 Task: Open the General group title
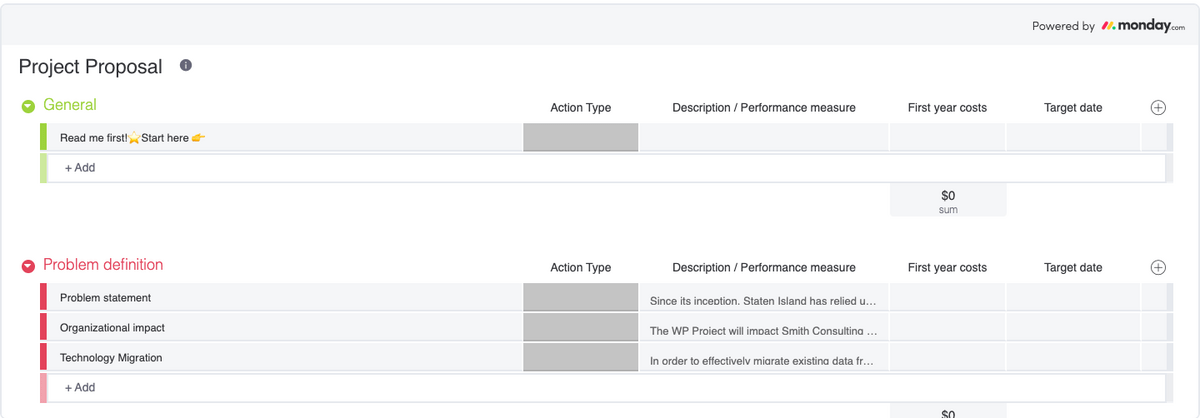70,105
